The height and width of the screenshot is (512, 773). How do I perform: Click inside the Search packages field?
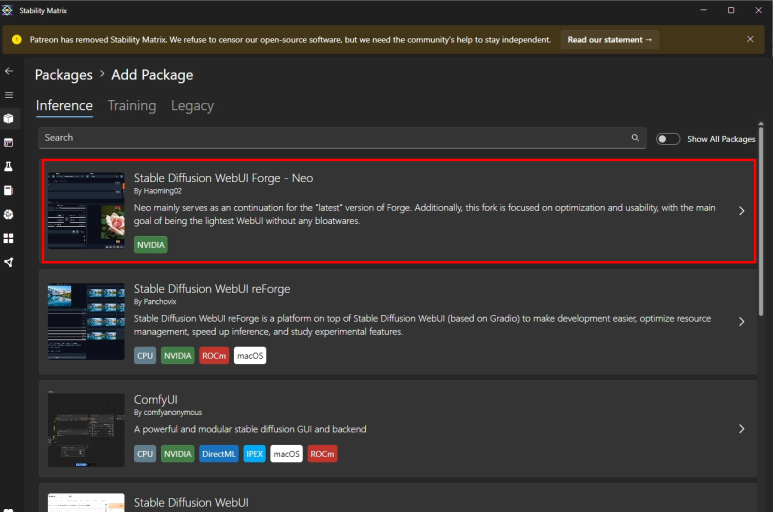[342, 138]
